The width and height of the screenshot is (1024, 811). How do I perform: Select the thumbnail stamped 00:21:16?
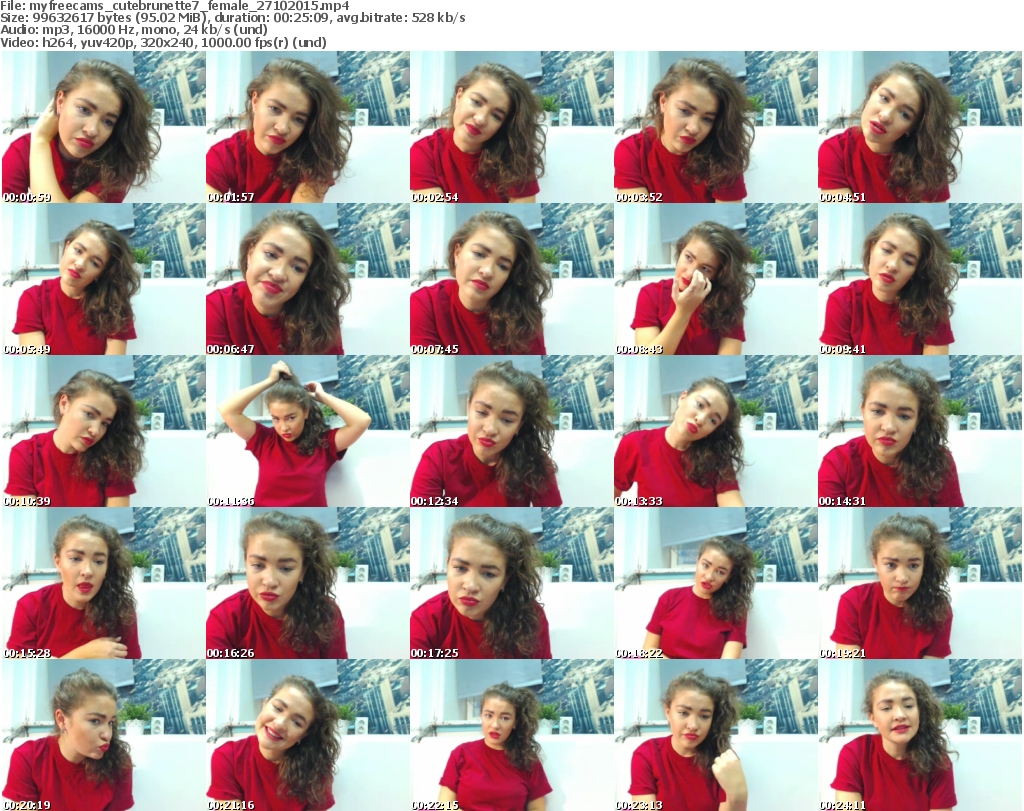tap(308, 735)
